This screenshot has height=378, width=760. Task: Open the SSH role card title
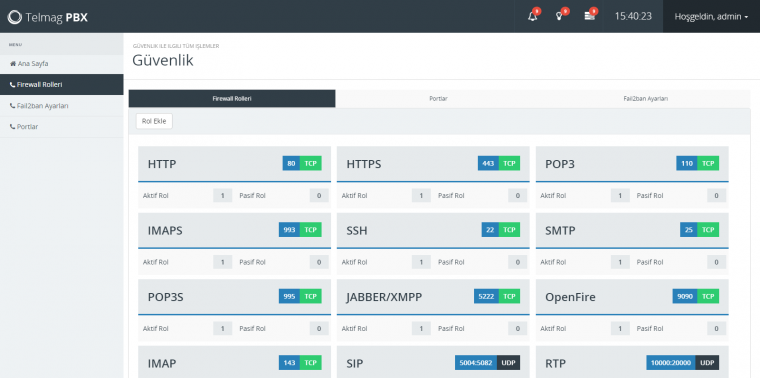[x=357, y=231]
